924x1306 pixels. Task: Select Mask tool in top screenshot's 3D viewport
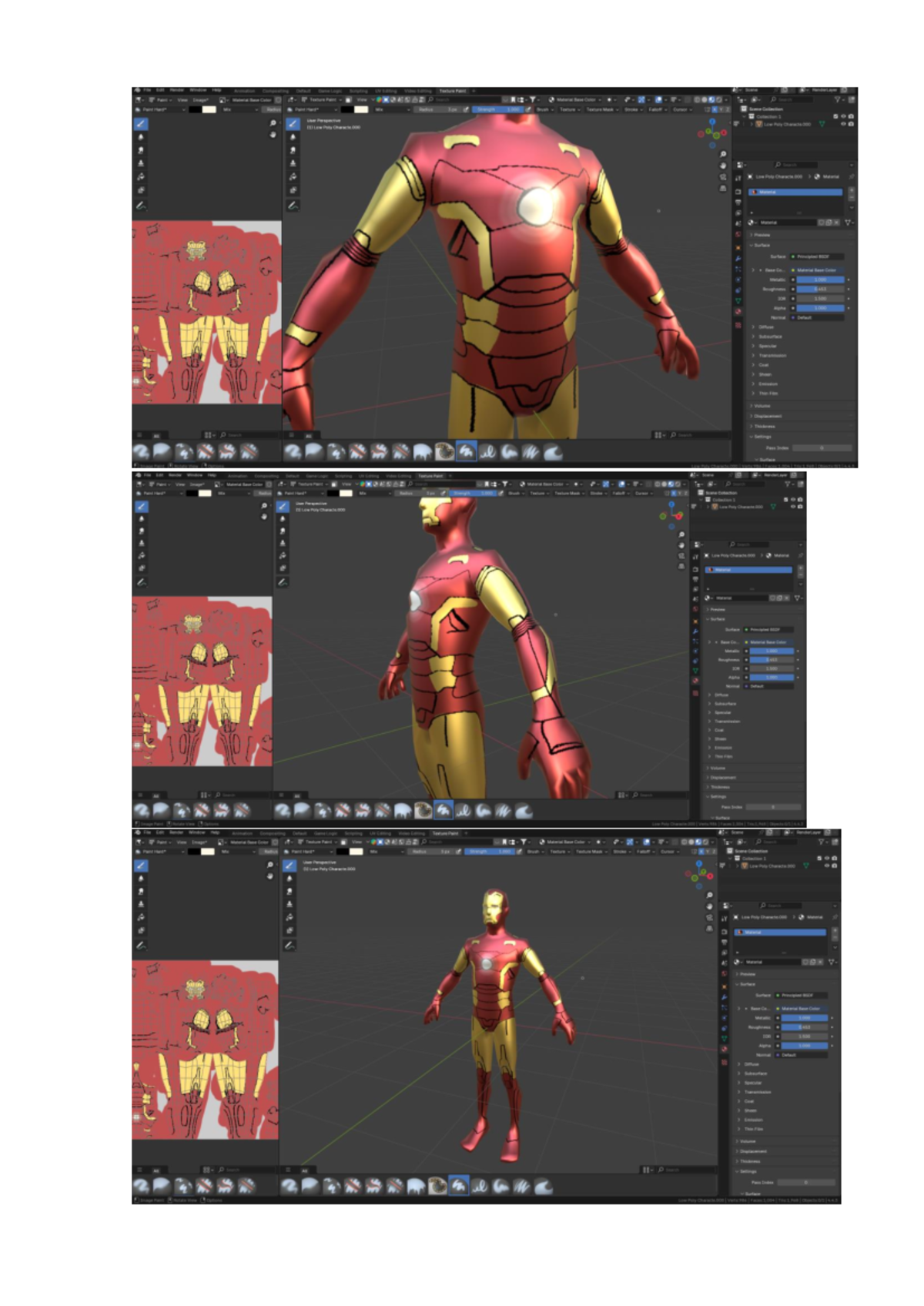(x=293, y=189)
